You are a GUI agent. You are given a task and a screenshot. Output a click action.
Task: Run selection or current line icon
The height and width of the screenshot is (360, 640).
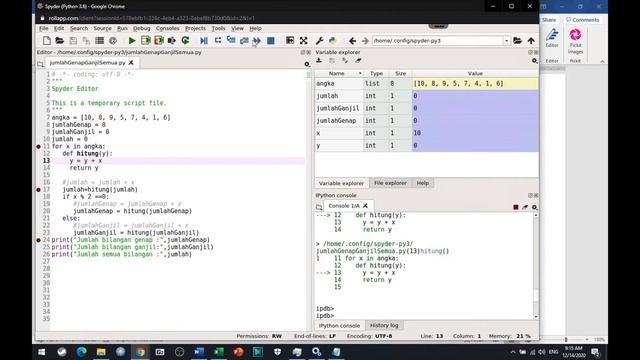[x=172, y=40]
